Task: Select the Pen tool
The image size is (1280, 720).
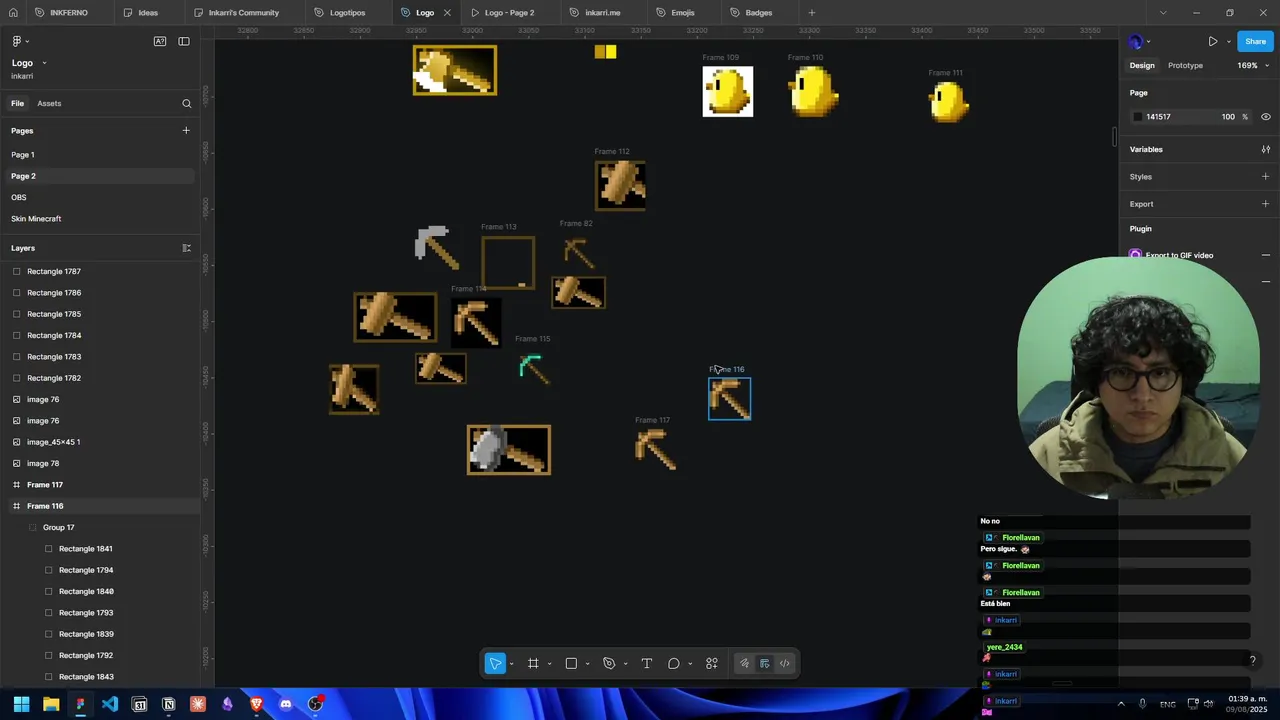Action: click(609, 663)
